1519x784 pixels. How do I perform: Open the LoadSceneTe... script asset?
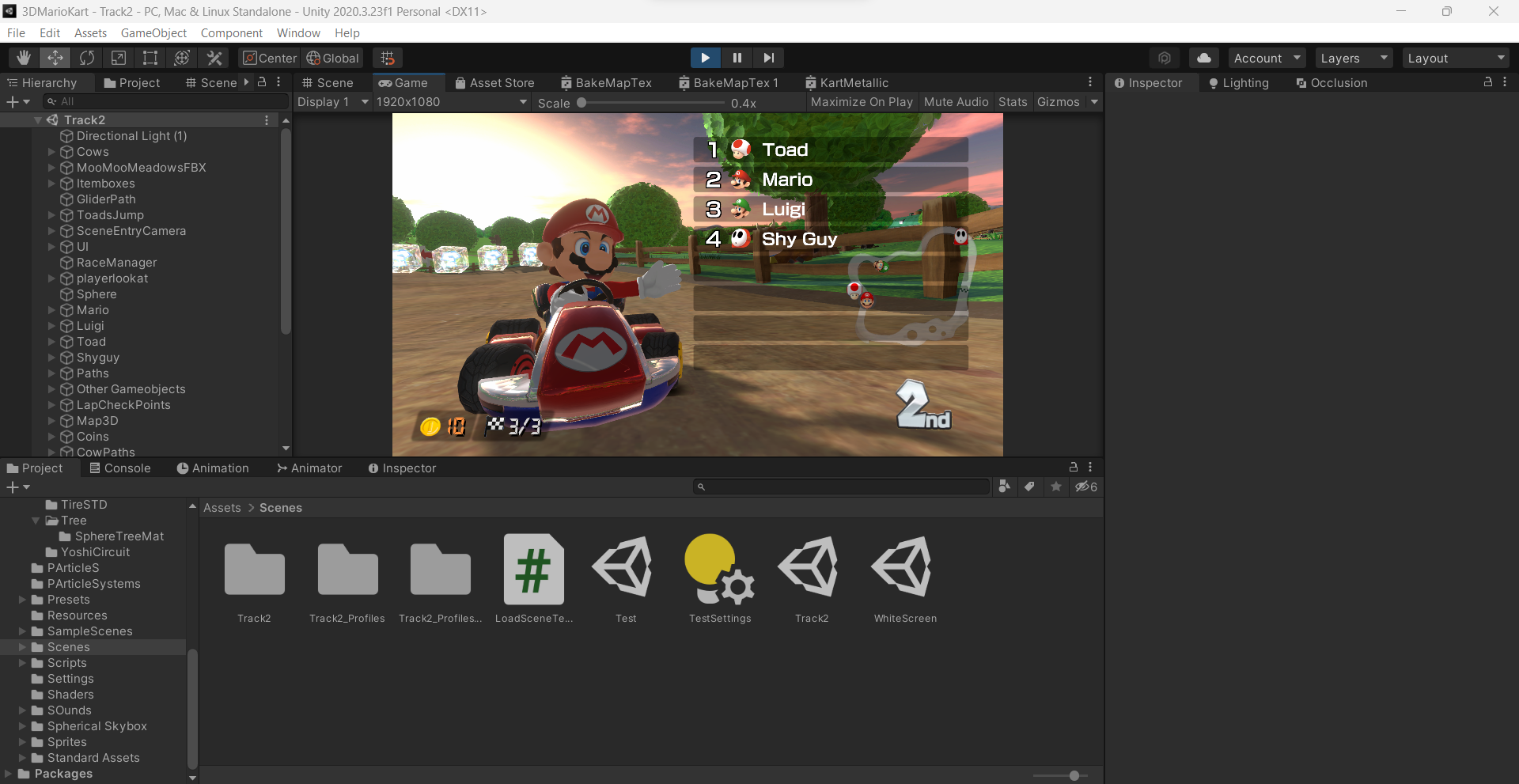[534, 579]
